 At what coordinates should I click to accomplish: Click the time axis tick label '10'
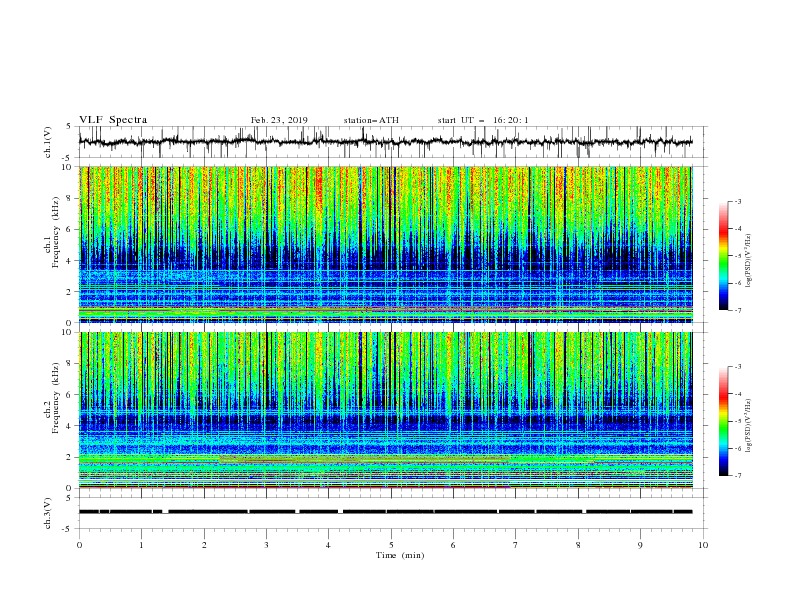click(x=703, y=545)
